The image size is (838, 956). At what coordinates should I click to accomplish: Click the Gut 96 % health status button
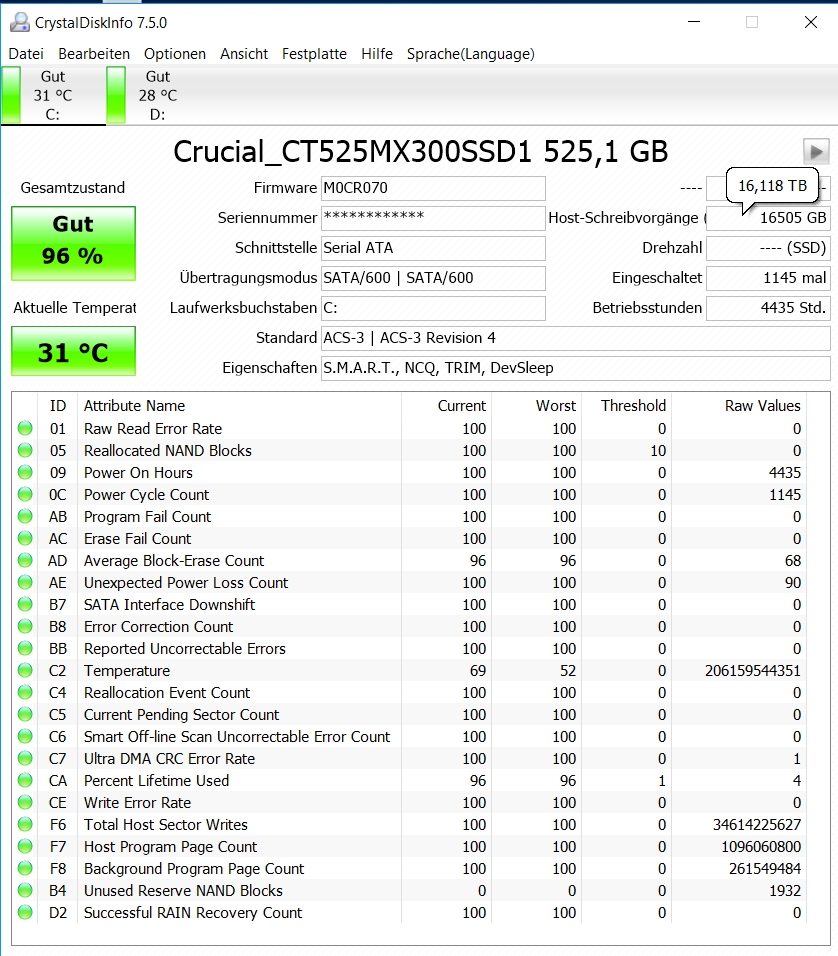73,243
